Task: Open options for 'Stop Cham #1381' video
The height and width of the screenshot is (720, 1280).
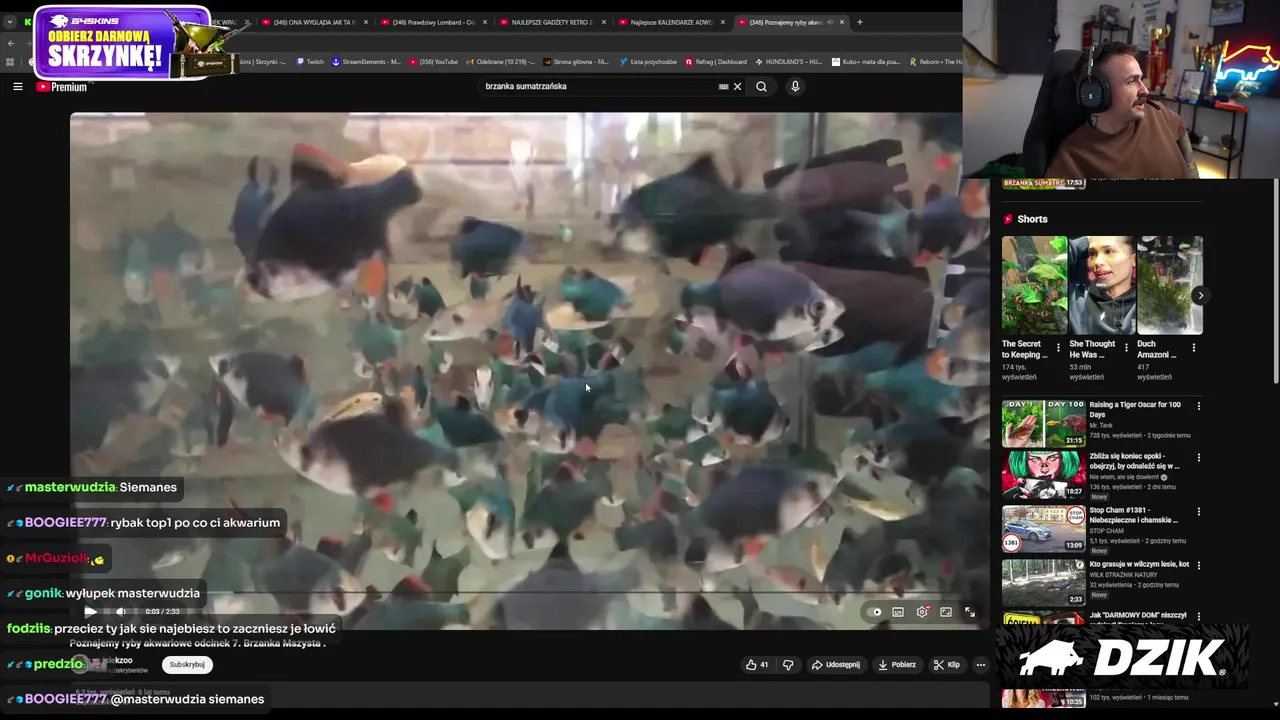Action: [x=1198, y=512]
